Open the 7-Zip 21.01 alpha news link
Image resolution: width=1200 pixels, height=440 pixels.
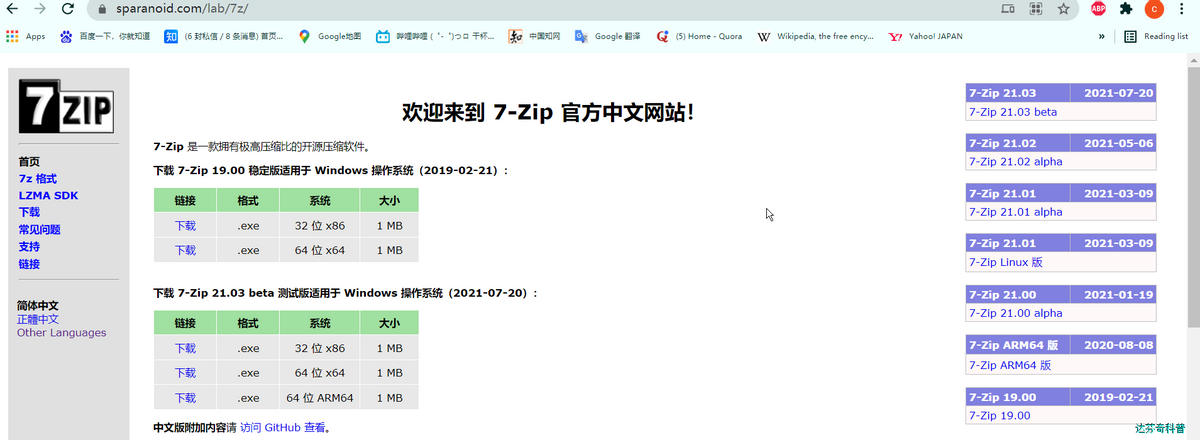tap(1016, 212)
